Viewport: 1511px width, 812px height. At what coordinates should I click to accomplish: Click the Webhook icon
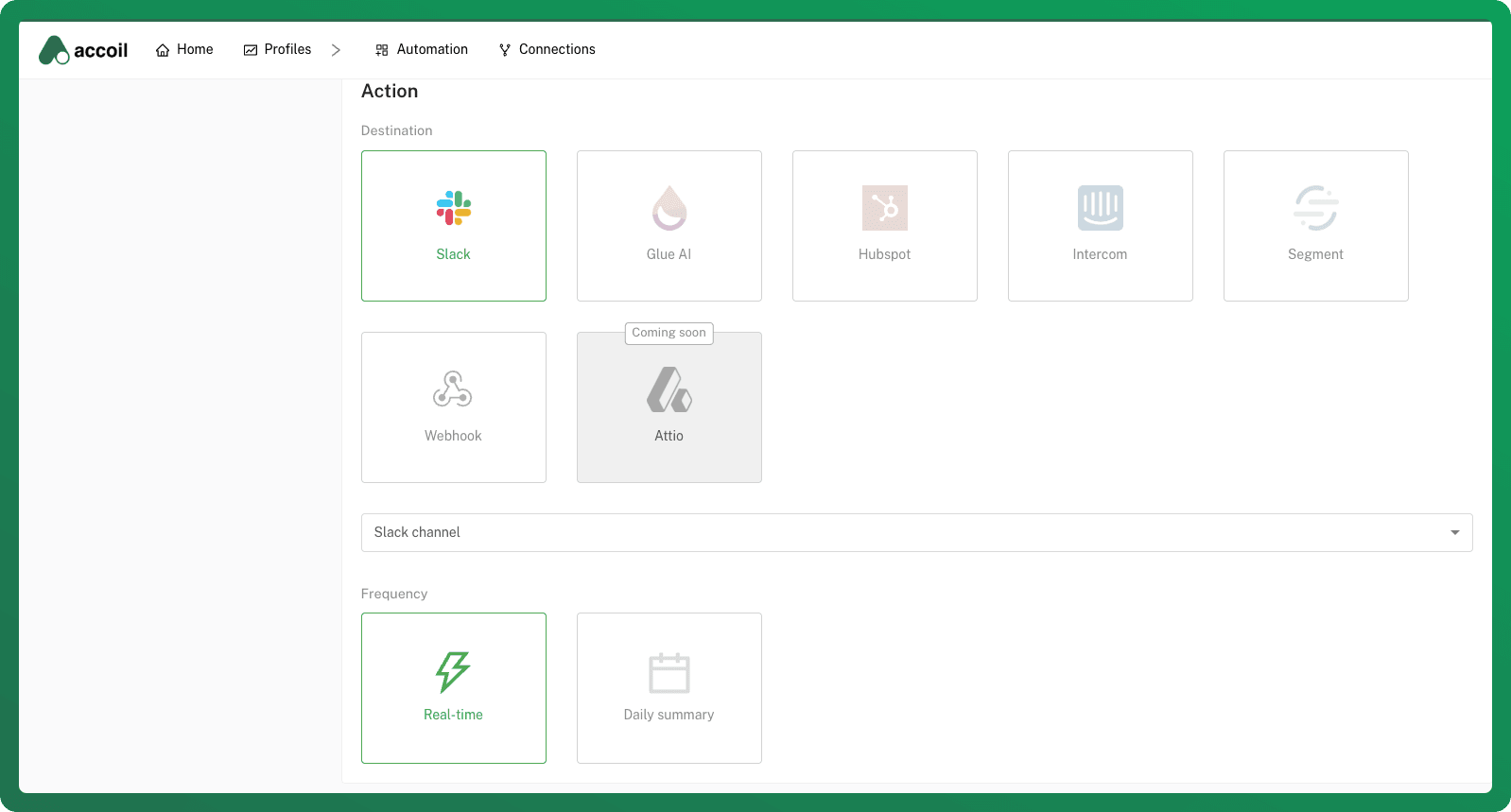point(453,389)
